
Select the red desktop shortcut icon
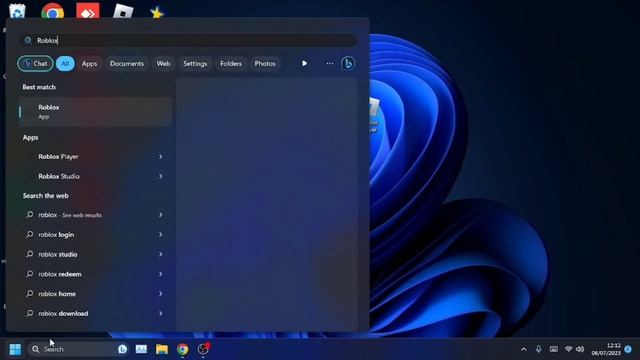pos(88,11)
